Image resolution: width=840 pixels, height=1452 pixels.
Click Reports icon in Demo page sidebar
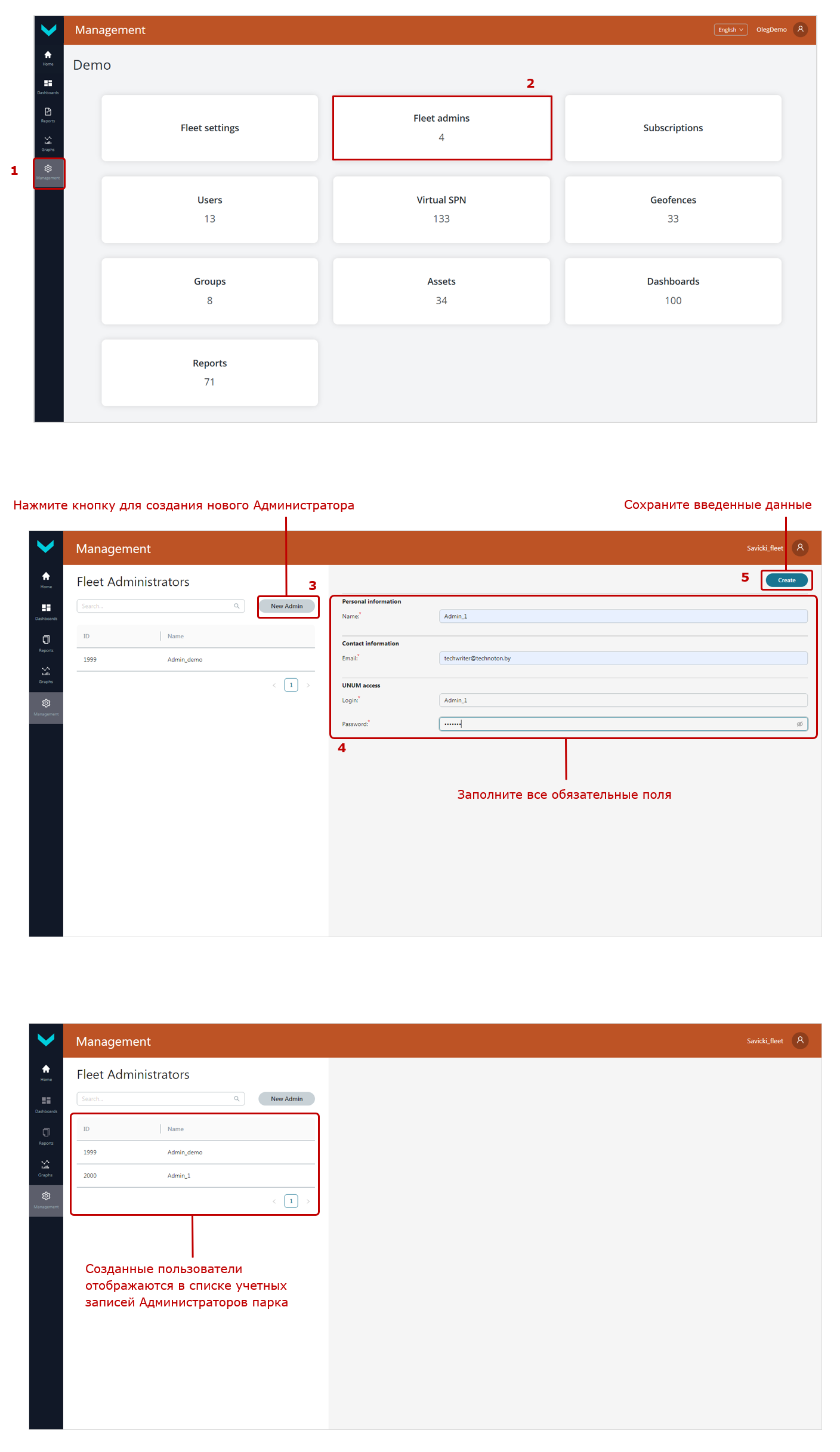click(48, 113)
